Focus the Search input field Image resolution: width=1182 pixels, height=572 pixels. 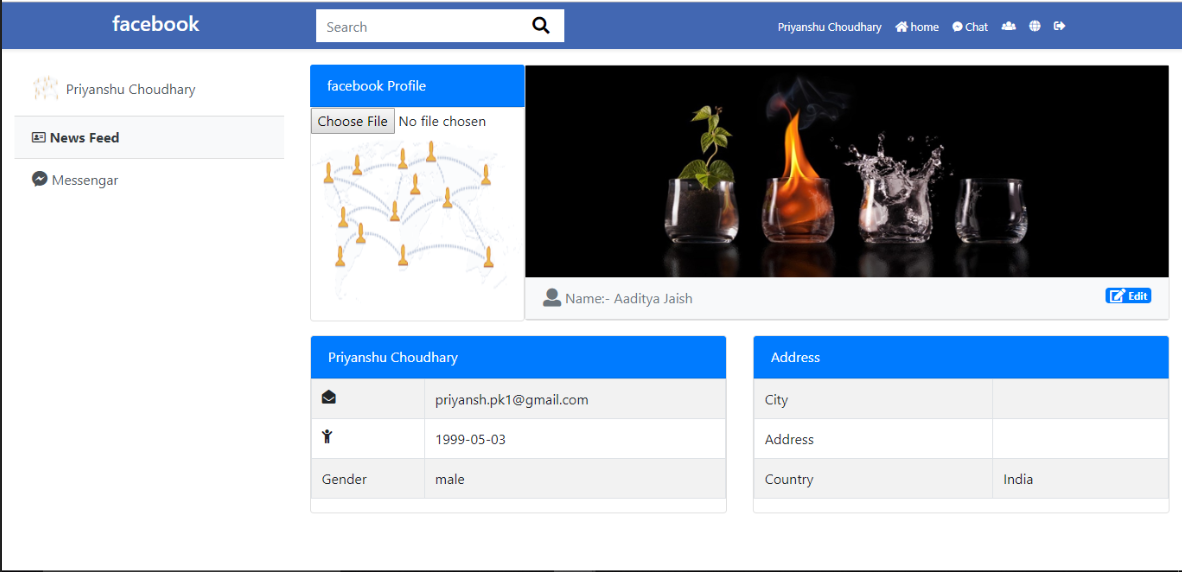point(420,27)
